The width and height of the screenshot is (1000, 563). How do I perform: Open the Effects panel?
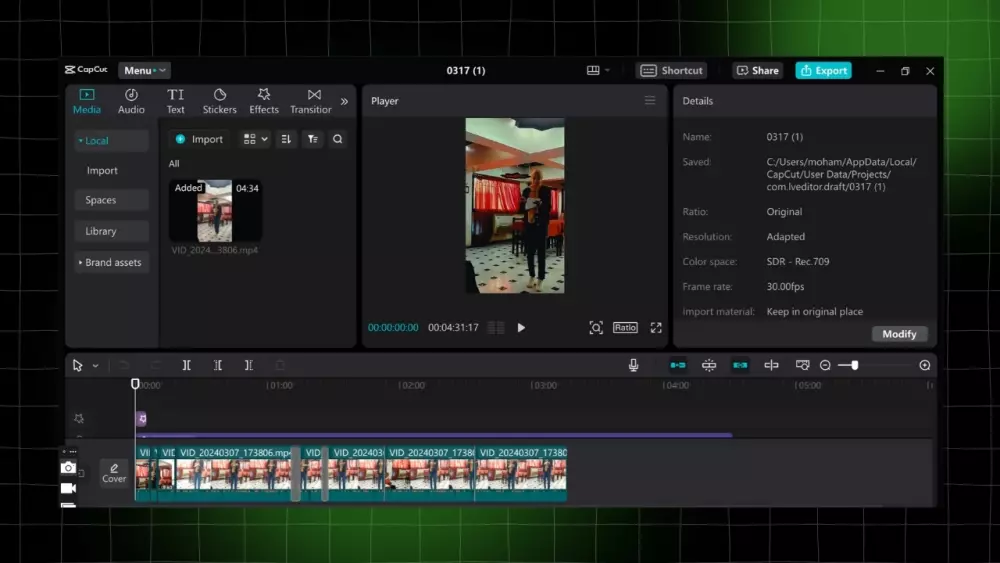(264, 101)
